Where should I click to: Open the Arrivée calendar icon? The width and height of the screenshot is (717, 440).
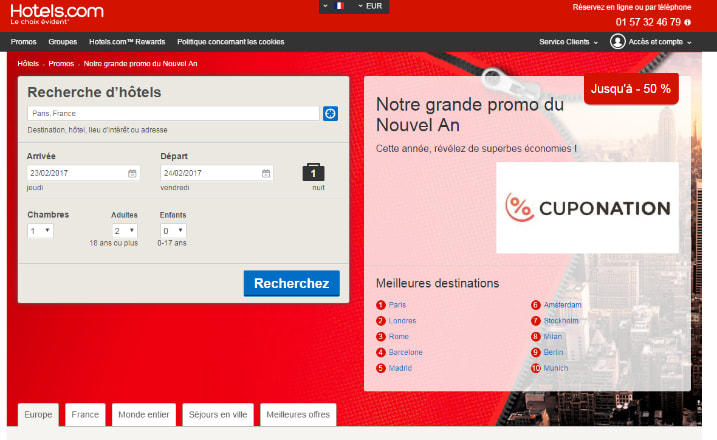(x=132, y=173)
